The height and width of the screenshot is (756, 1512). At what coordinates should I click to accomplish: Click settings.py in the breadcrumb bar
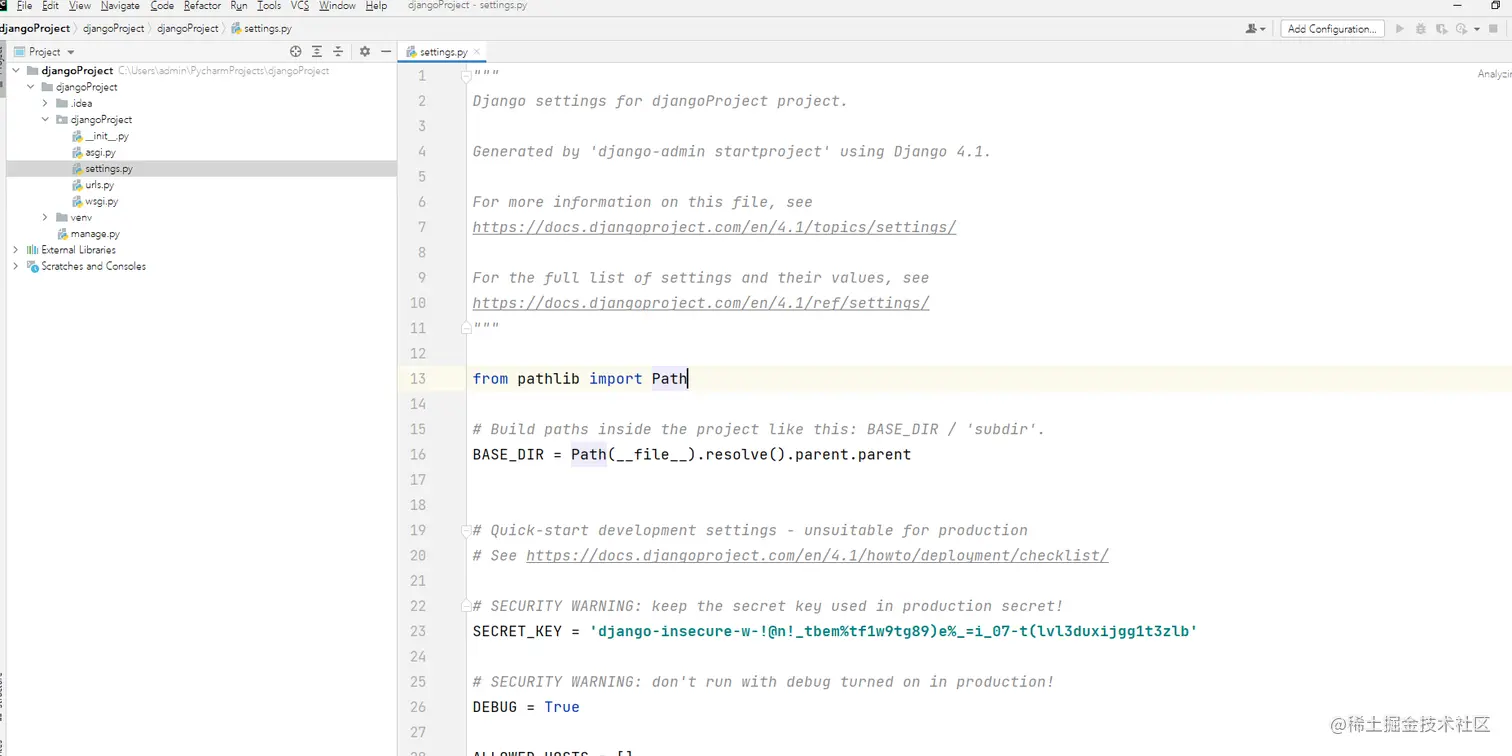(262, 29)
